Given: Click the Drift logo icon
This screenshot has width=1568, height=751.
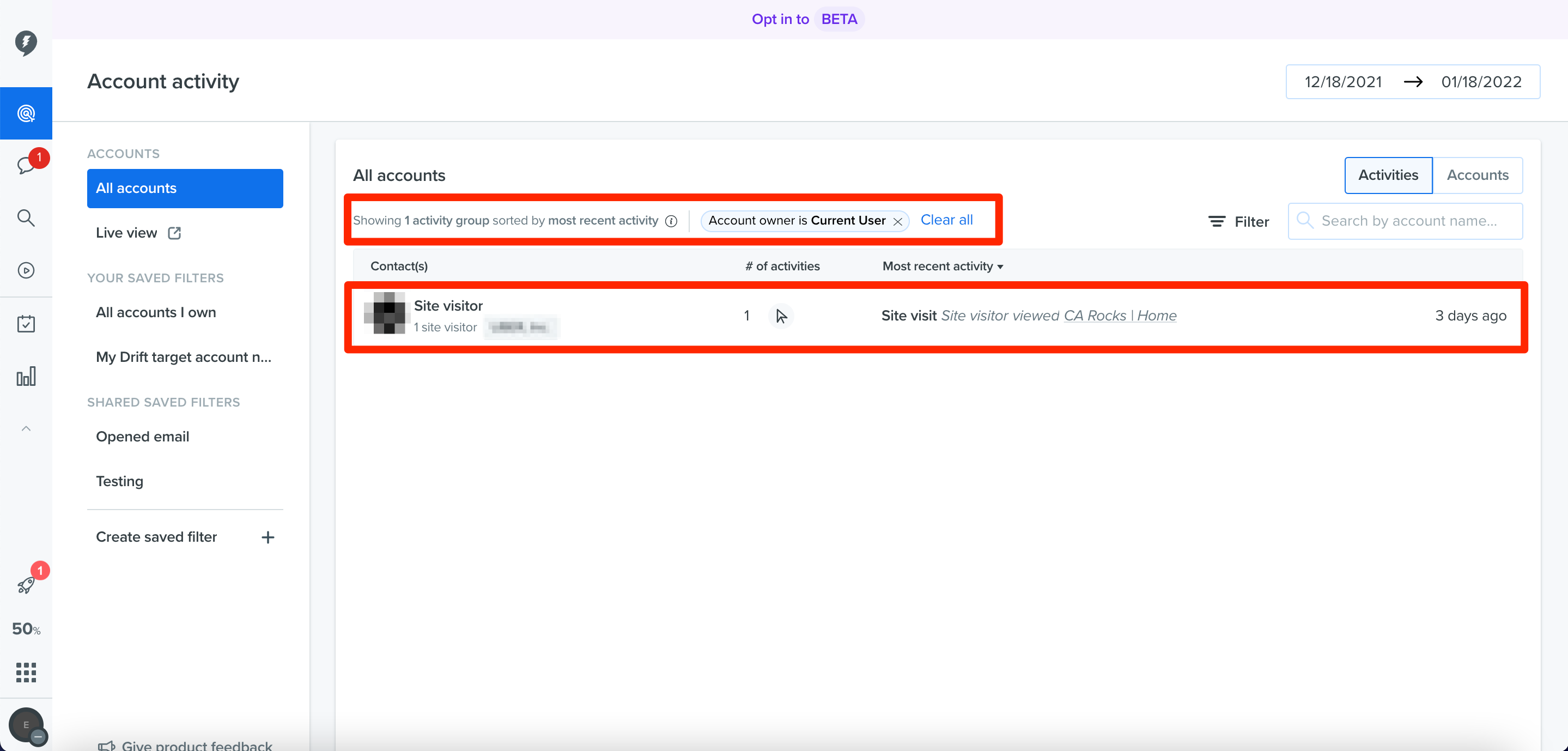Looking at the screenshot, I should tap(26, 43).
